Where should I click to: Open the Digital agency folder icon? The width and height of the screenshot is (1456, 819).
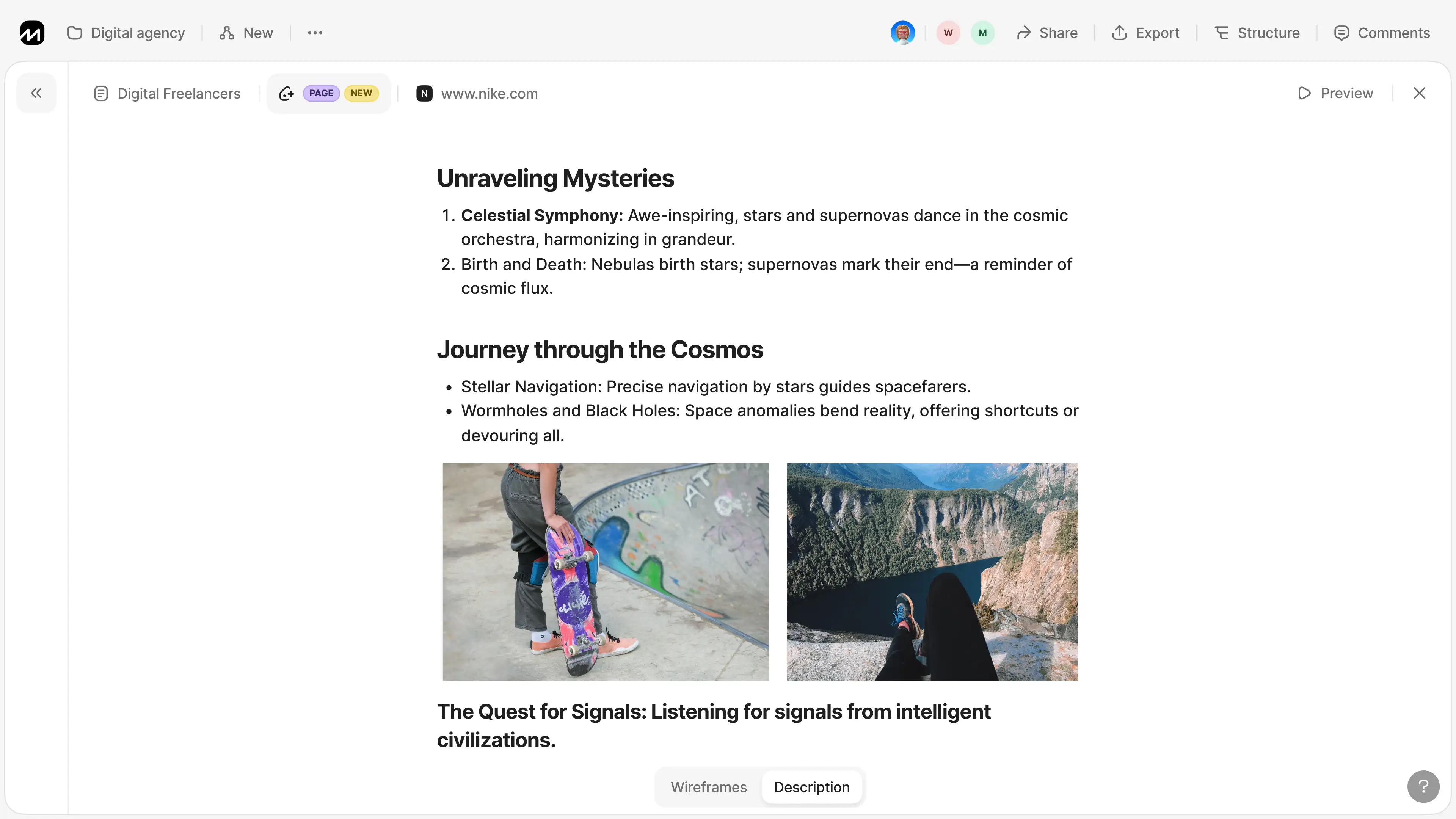(x=74, y=32)
